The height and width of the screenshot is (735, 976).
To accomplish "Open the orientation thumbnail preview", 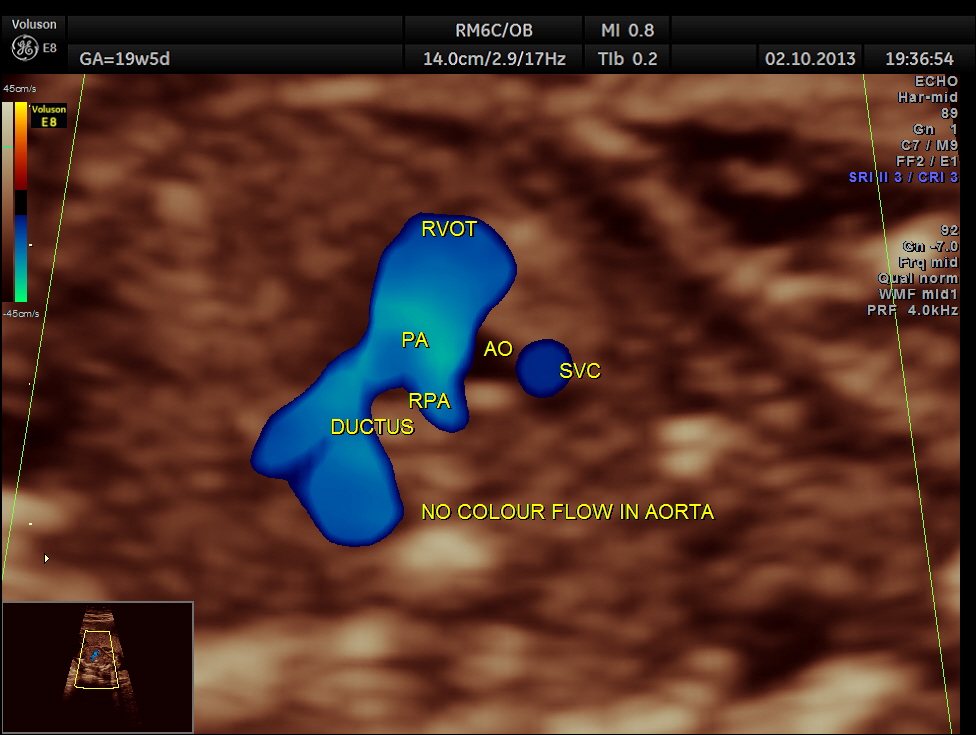I will tap(97, 666).
